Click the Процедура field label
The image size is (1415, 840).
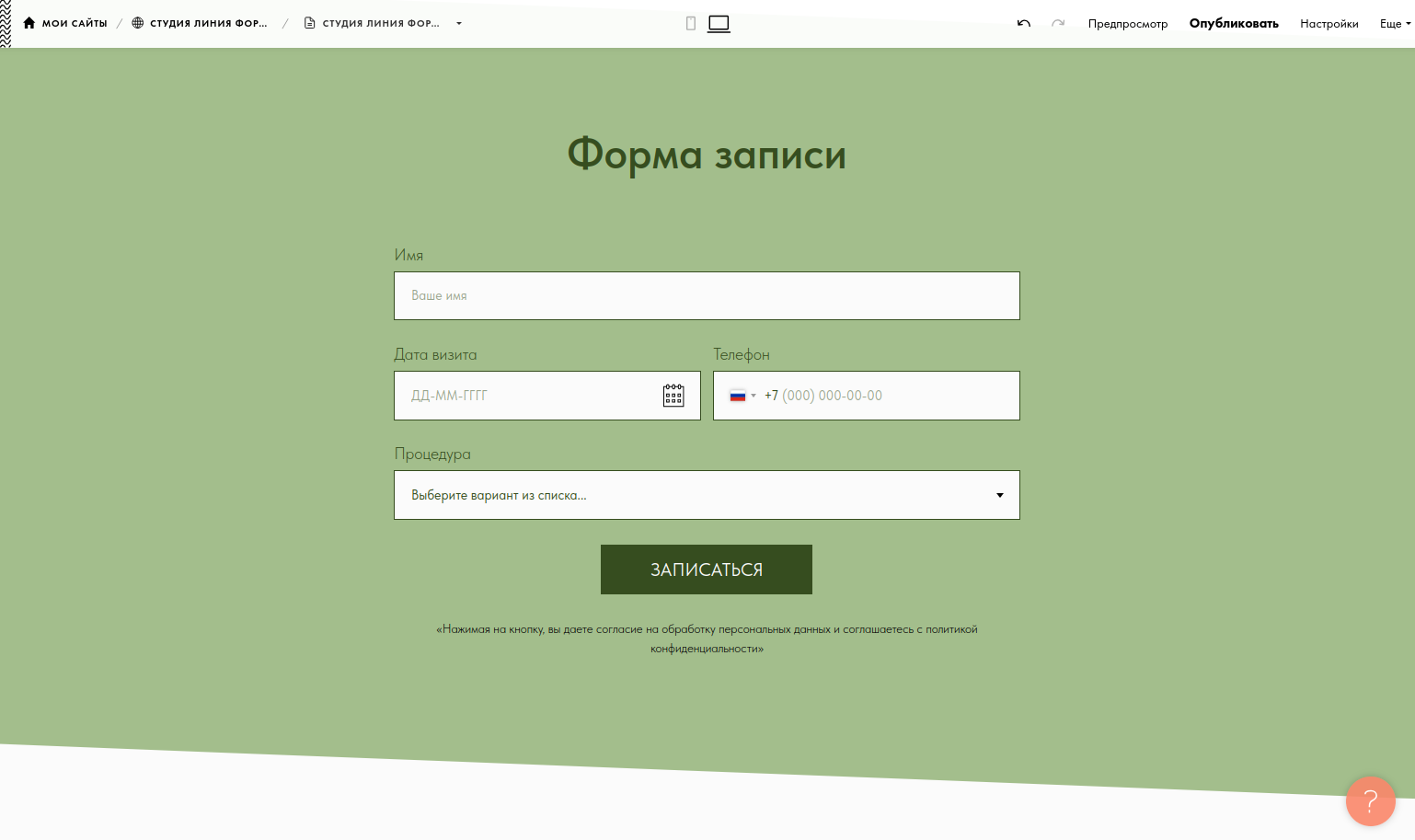[432, 454]
